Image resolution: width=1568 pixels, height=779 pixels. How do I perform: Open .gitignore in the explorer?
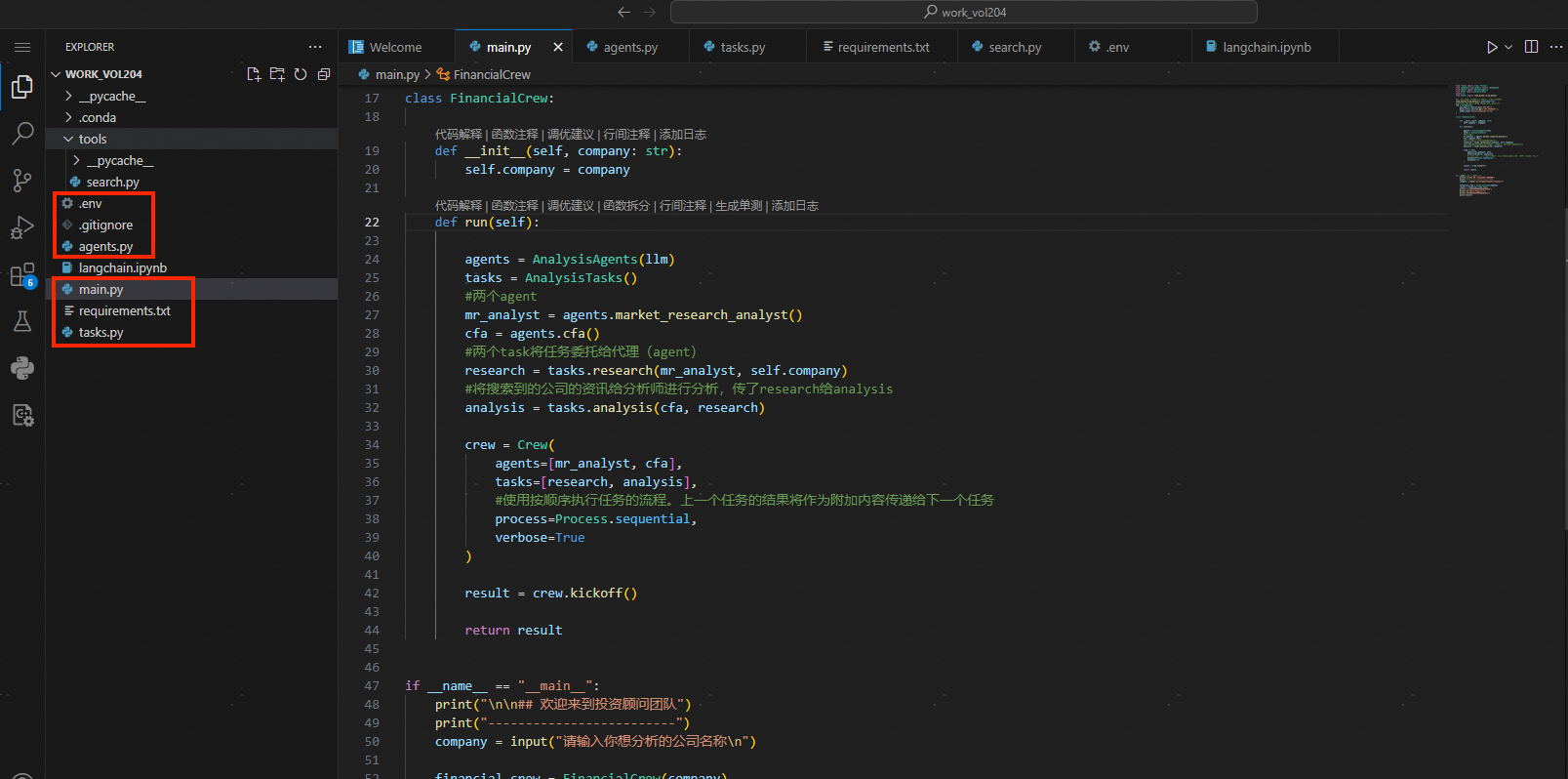pos(191,225)
